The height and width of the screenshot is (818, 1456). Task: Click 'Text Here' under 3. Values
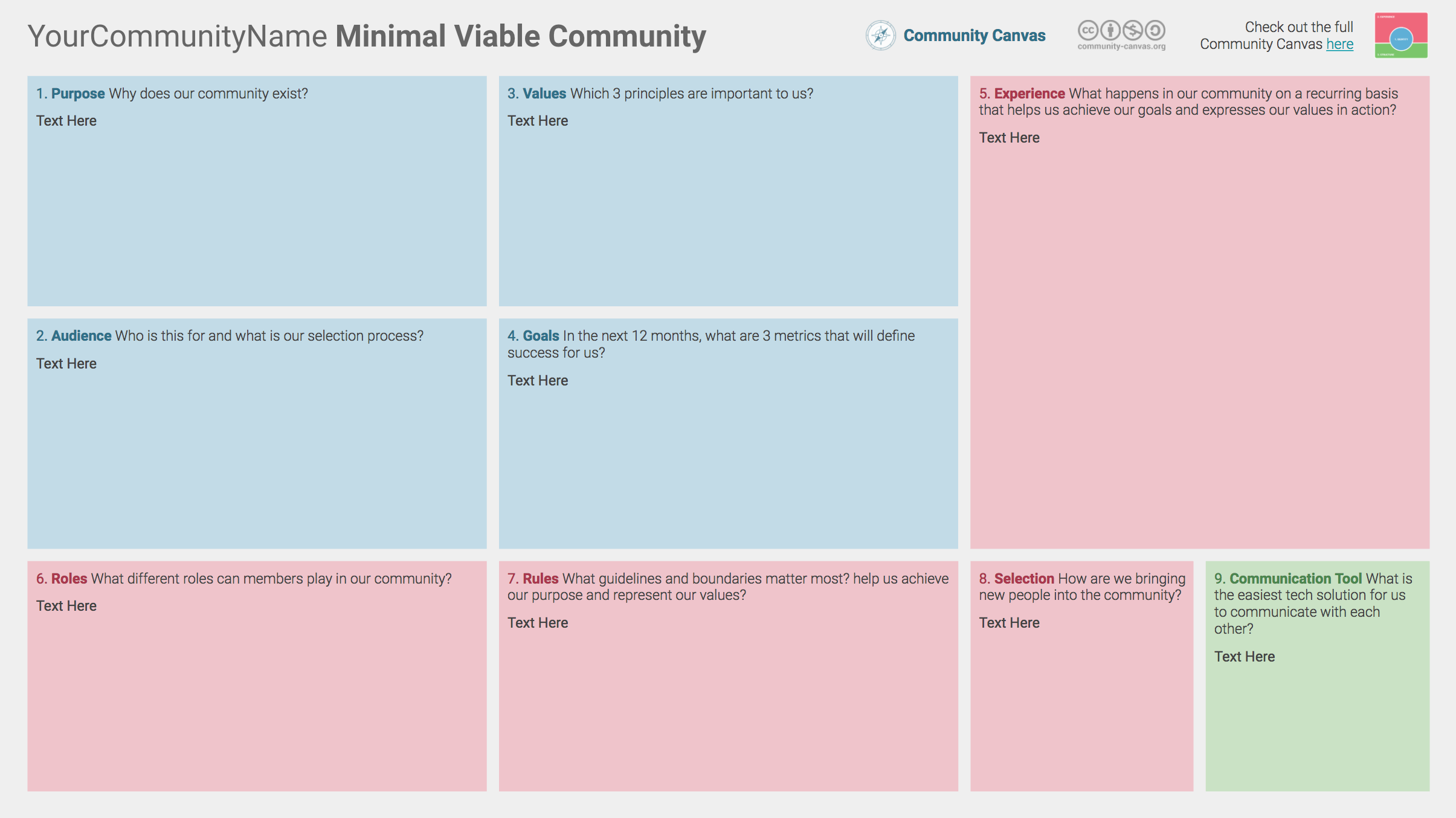pos(538,121)
